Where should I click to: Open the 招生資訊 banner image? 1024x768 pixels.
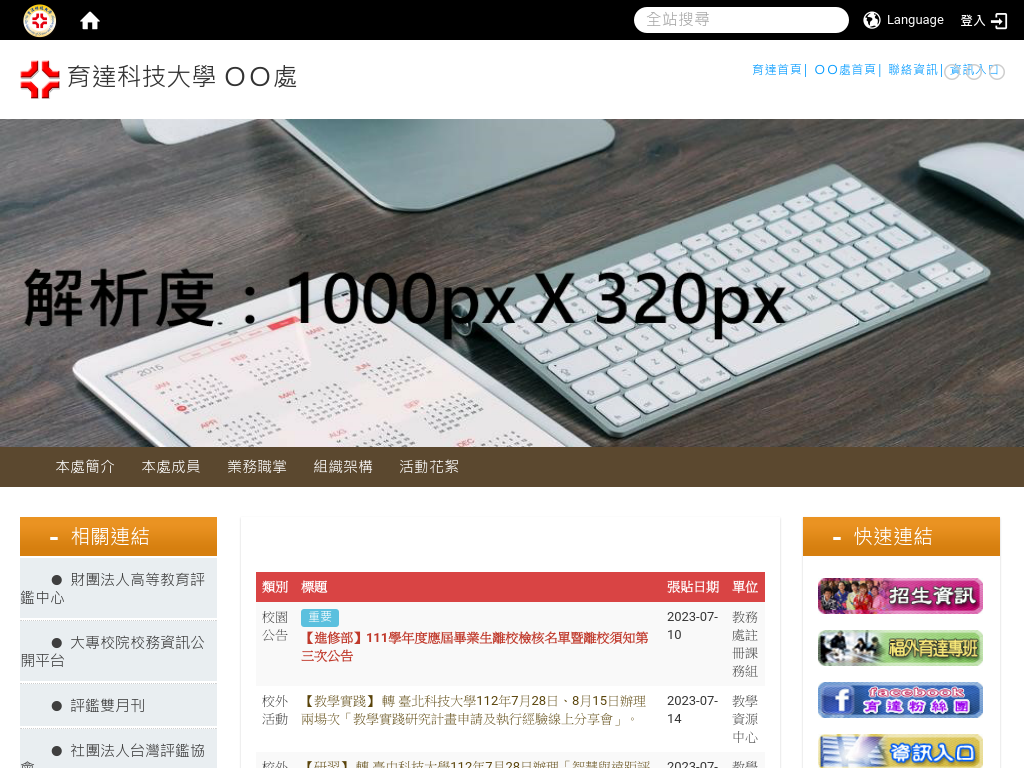click(x=900, y=596)
